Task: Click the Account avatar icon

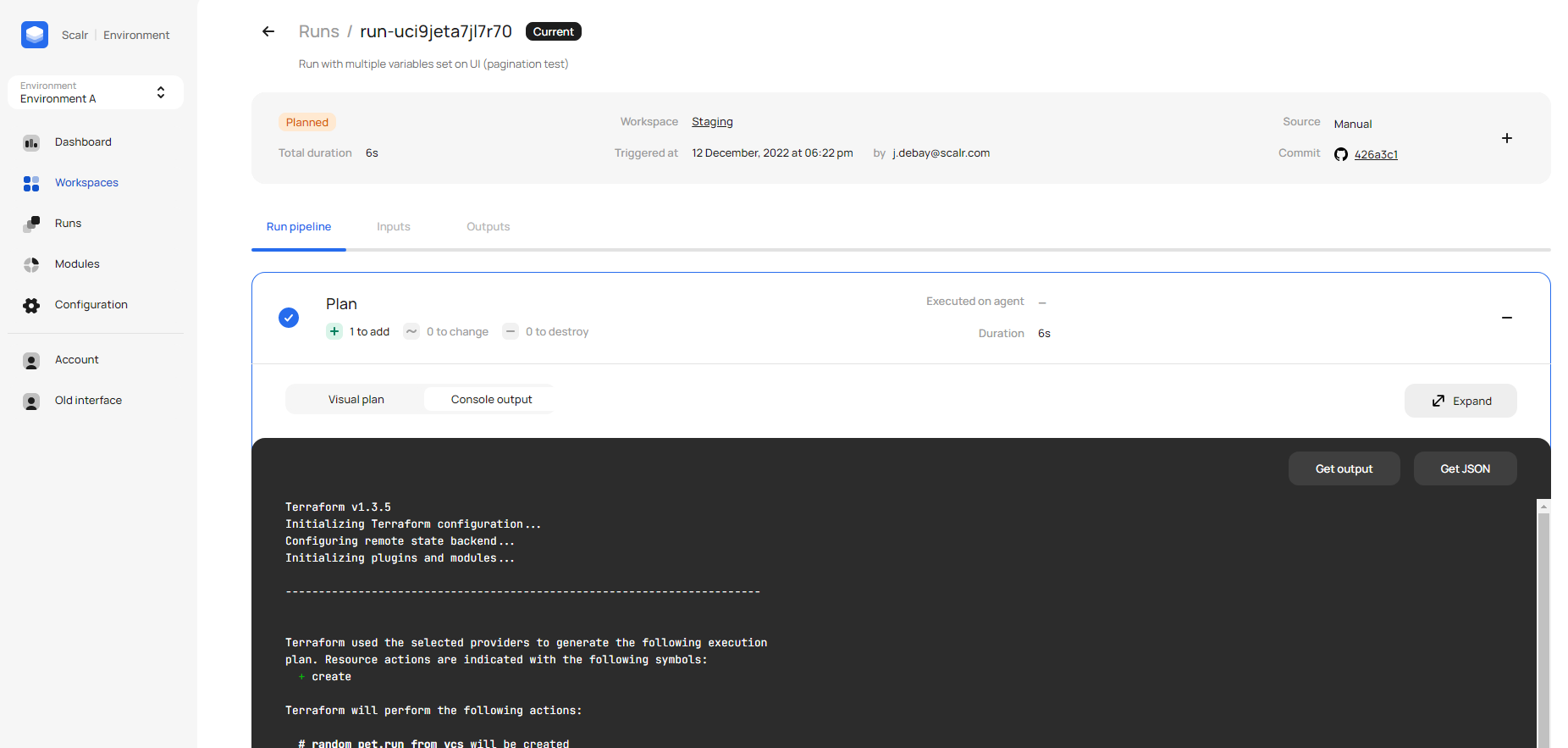Action: click(x=31, y=361)
